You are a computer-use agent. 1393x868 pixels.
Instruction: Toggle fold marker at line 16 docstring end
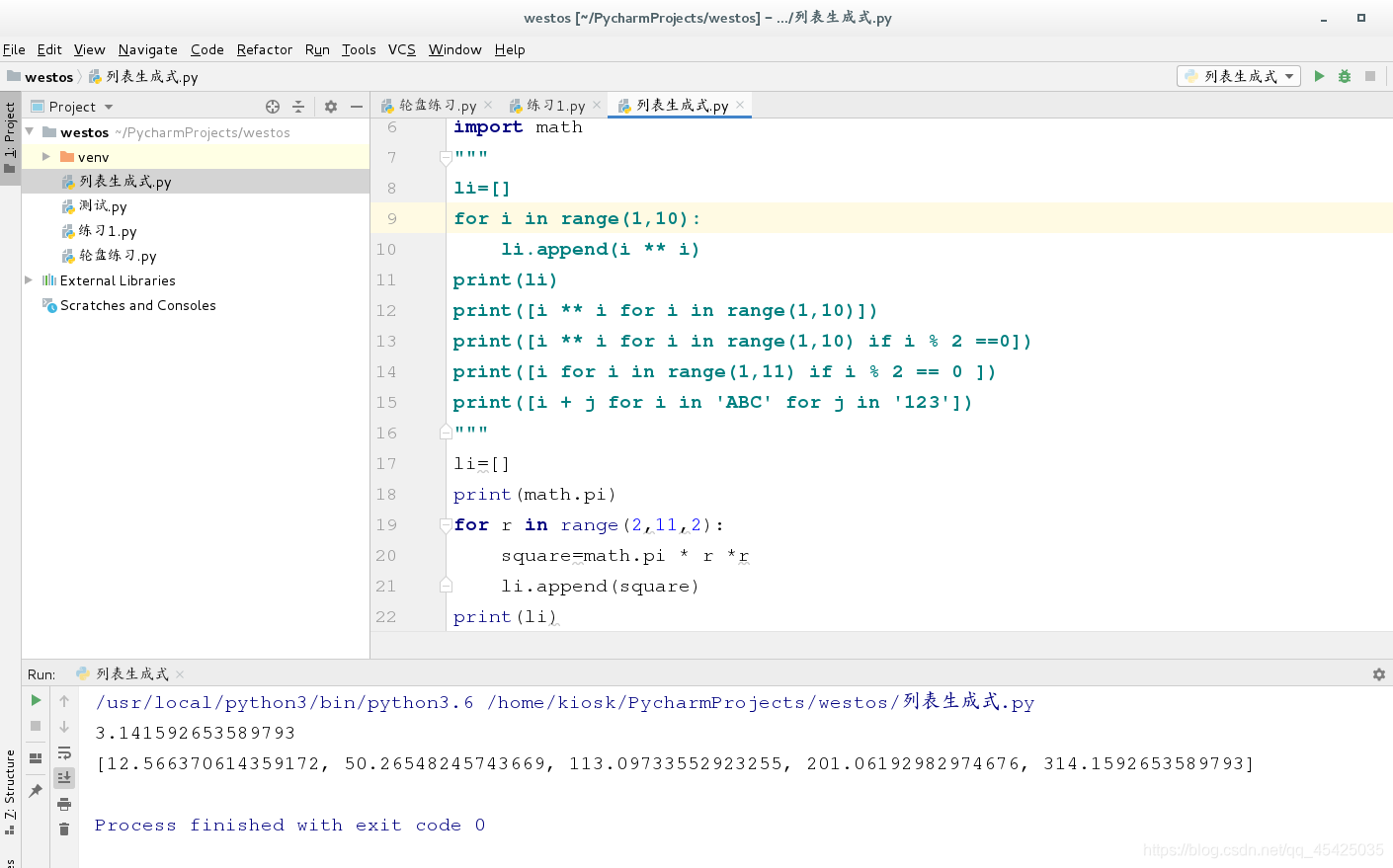click(446, 433)
